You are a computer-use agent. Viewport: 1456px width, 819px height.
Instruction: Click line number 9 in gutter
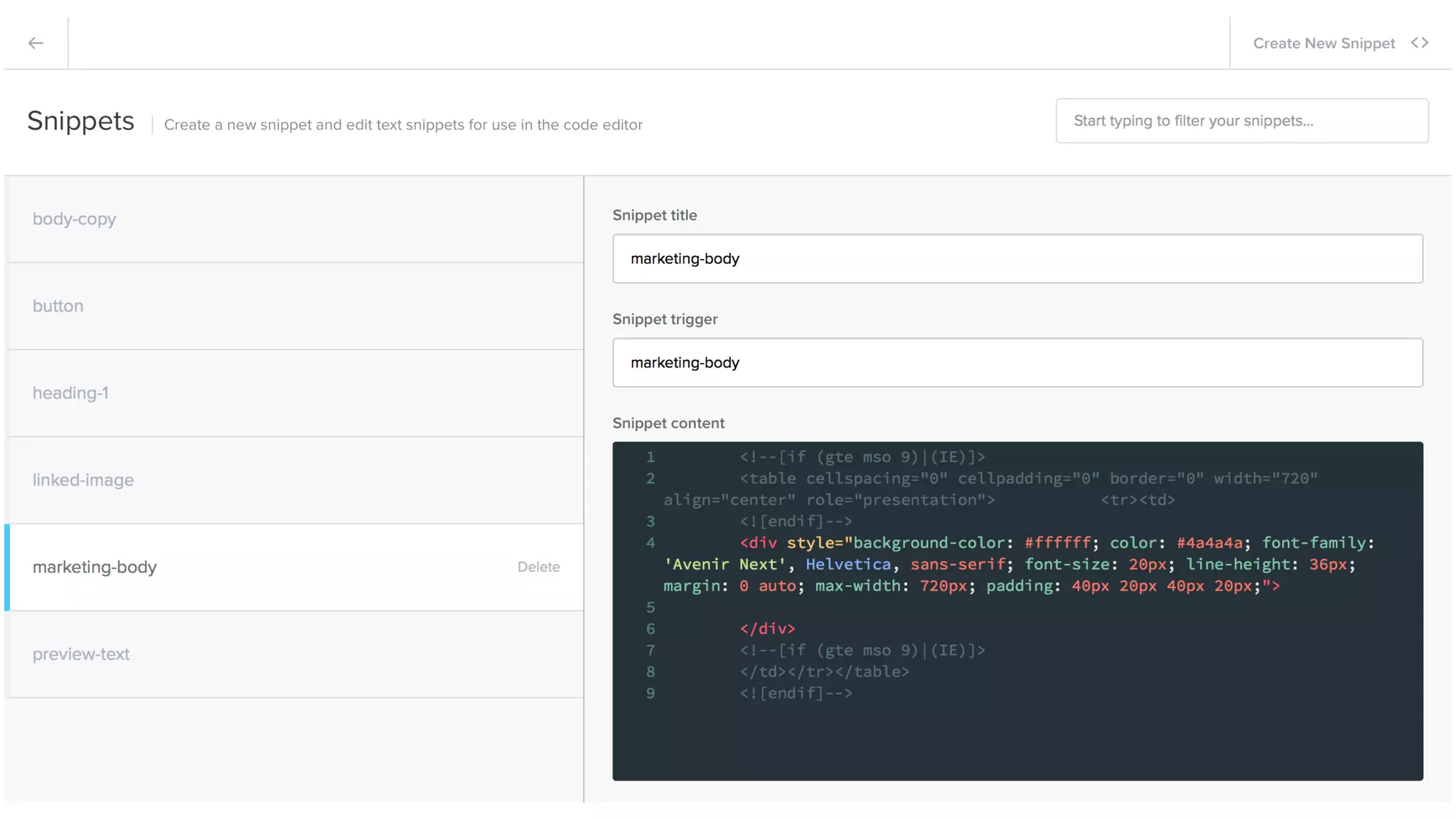pyautogui.click(x=650, y=693)
